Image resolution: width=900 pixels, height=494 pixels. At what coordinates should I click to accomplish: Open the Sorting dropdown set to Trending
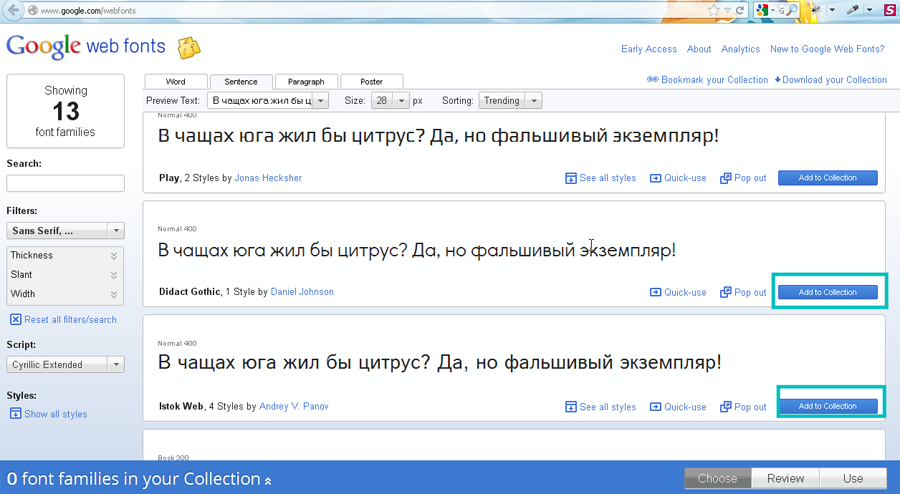[510, 100]
